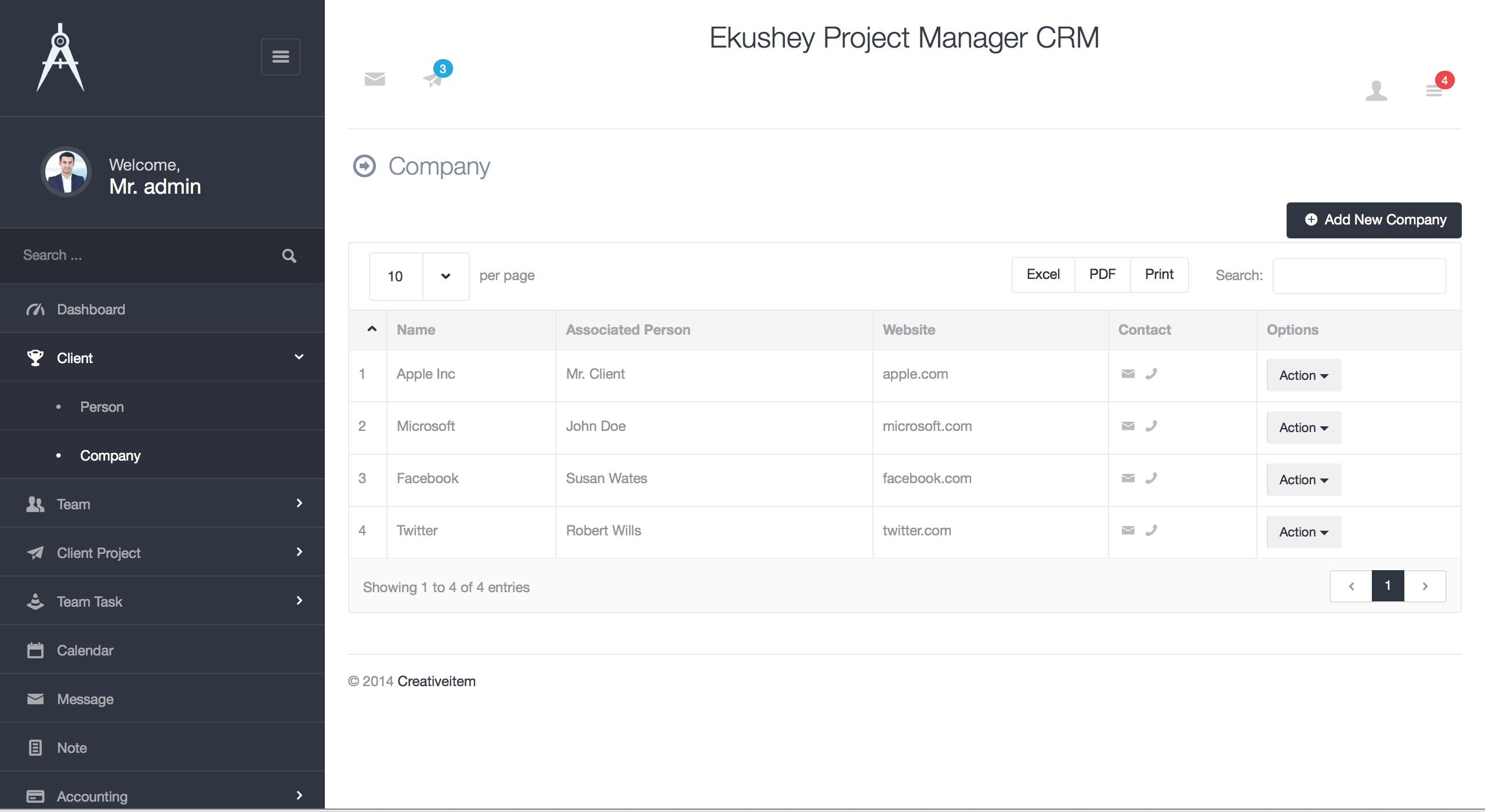Navigate to the Calendar menu item
Screen dimensions: 1485x812
pos(85,650)
